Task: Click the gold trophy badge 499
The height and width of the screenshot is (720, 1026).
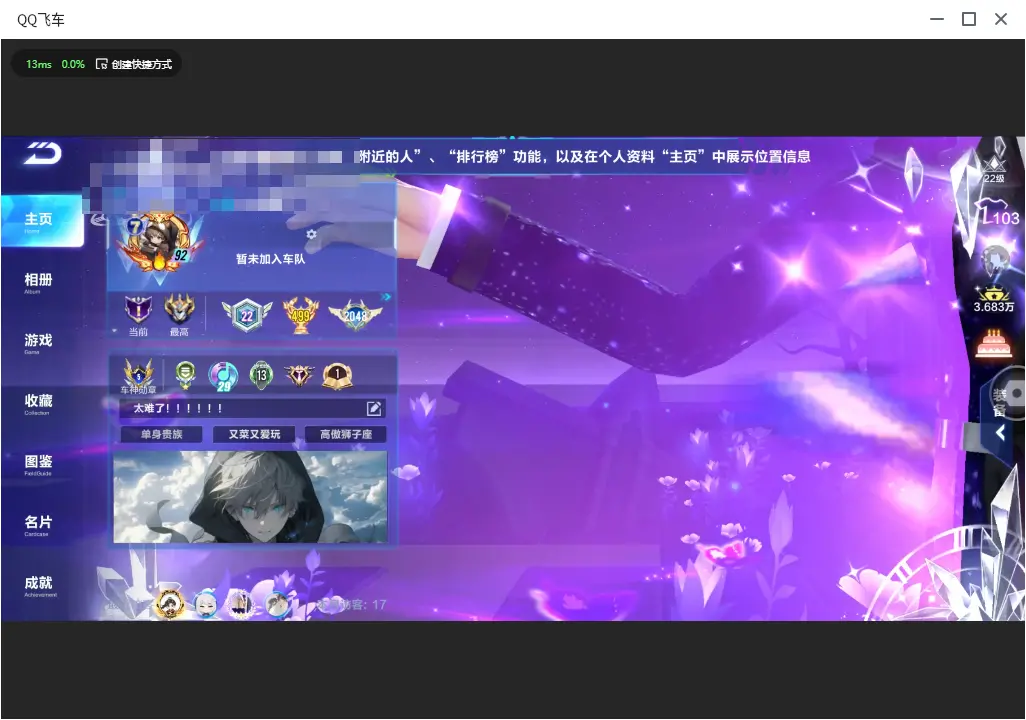Action: click(300, 315)
